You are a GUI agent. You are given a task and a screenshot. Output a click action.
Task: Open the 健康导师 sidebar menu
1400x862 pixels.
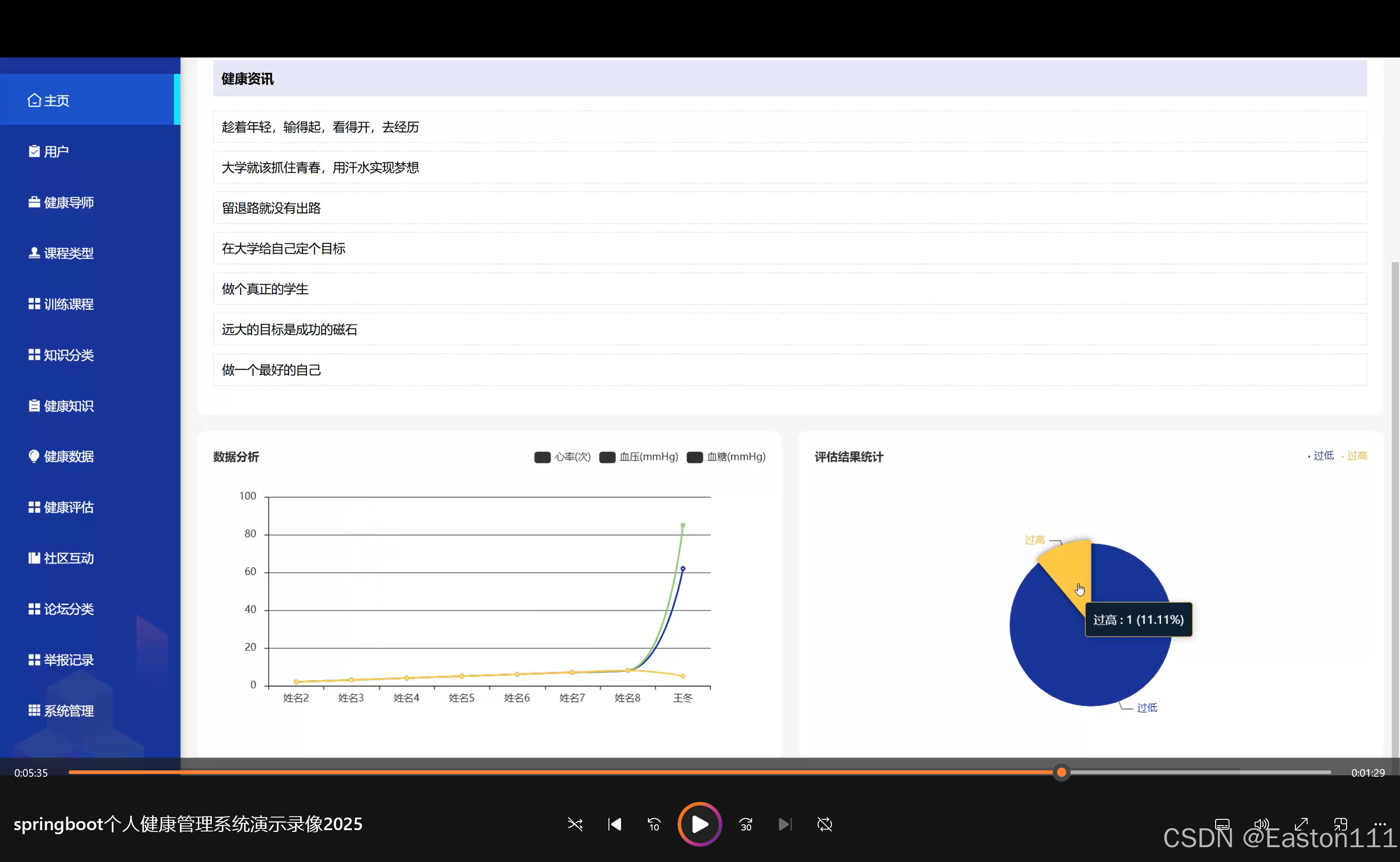[x=68, y=202]
